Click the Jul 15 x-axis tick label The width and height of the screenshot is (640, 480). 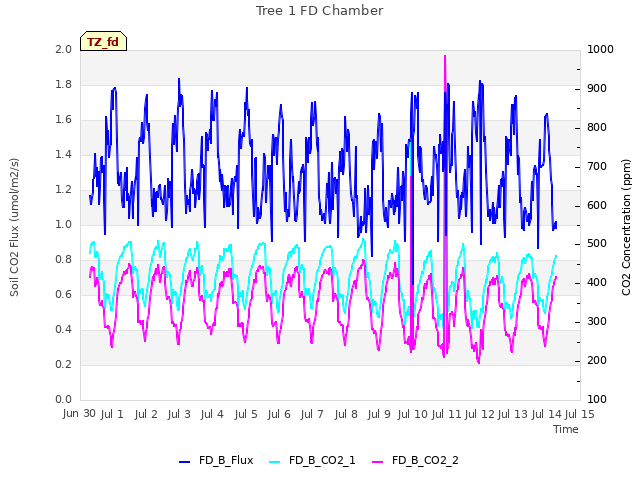click(x=580, y=414)
